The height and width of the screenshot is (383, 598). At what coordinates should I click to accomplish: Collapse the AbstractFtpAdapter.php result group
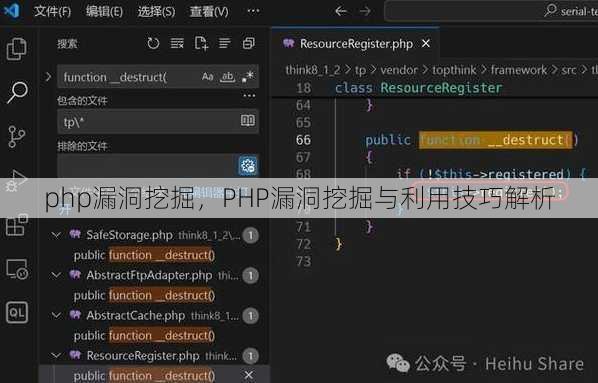pyautogui.click(x=56, y=275)
